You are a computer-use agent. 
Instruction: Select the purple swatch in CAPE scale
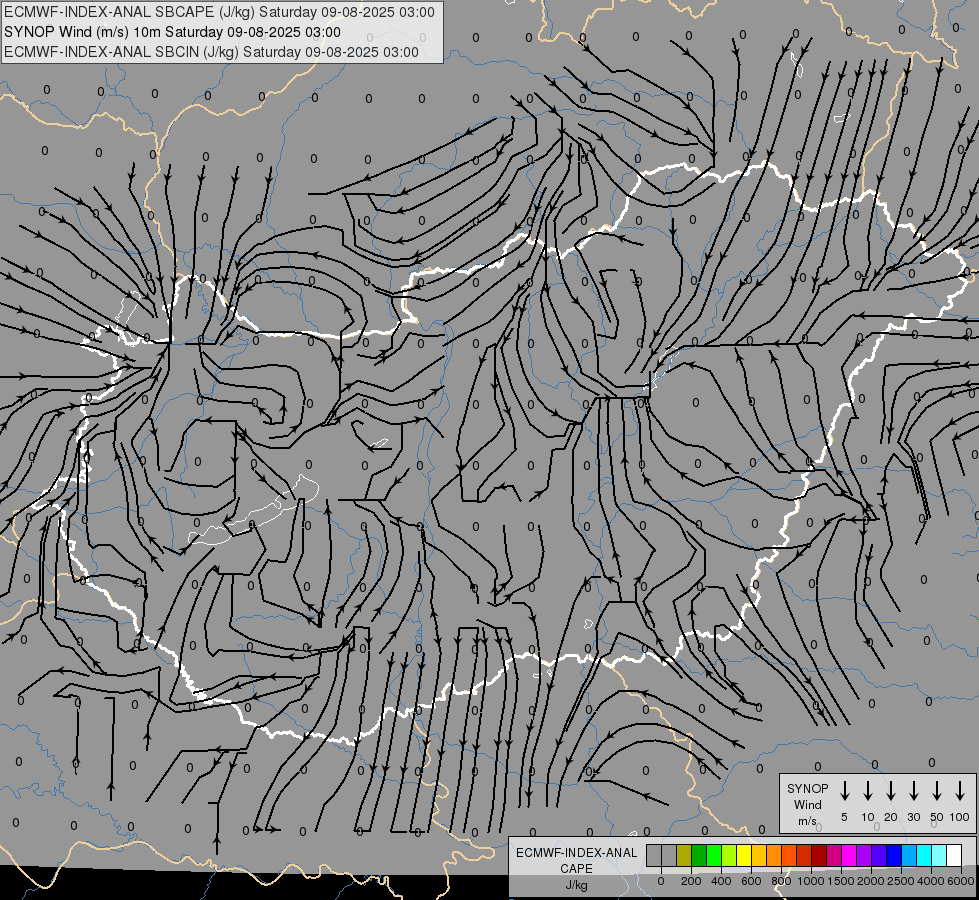point(863,856)
